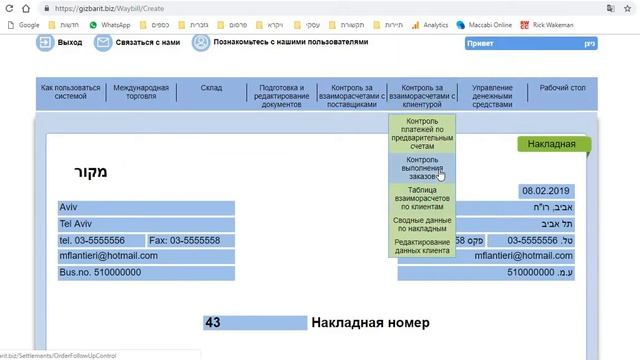Open the Как пользоваться системой menu

click(x=70, y=92)
